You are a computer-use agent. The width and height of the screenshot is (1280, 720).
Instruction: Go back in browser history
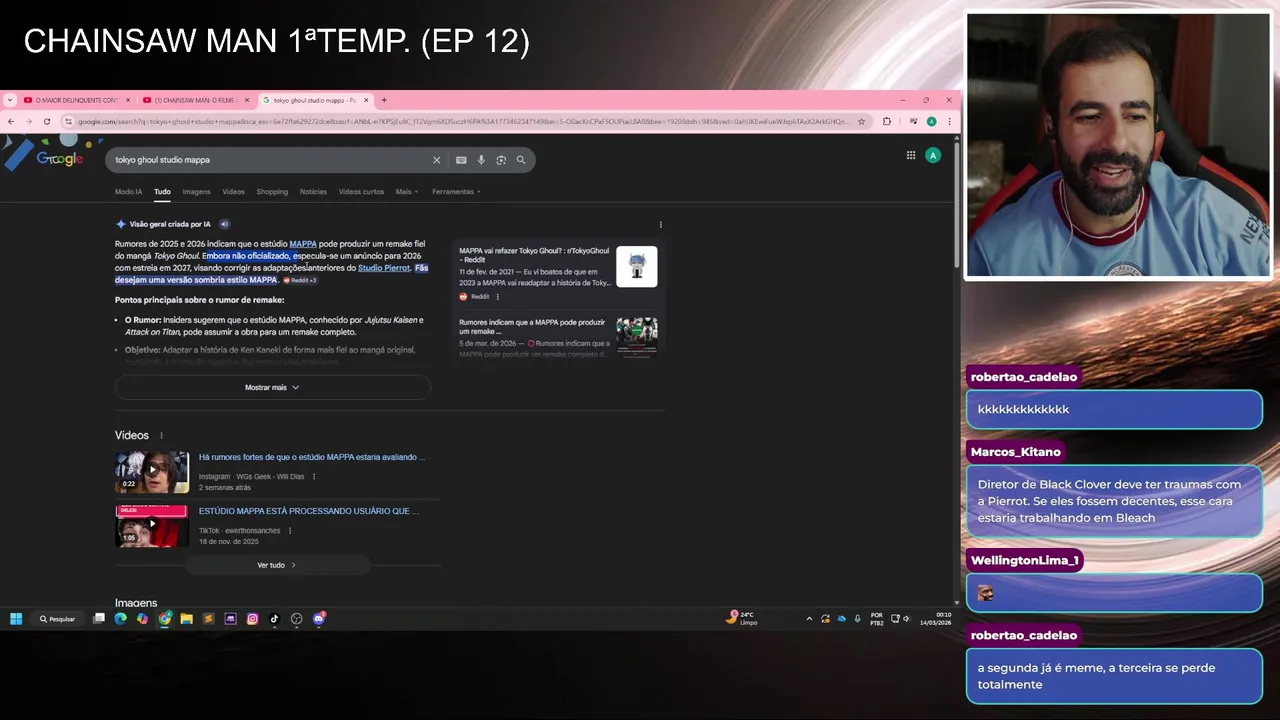[11, 121]
